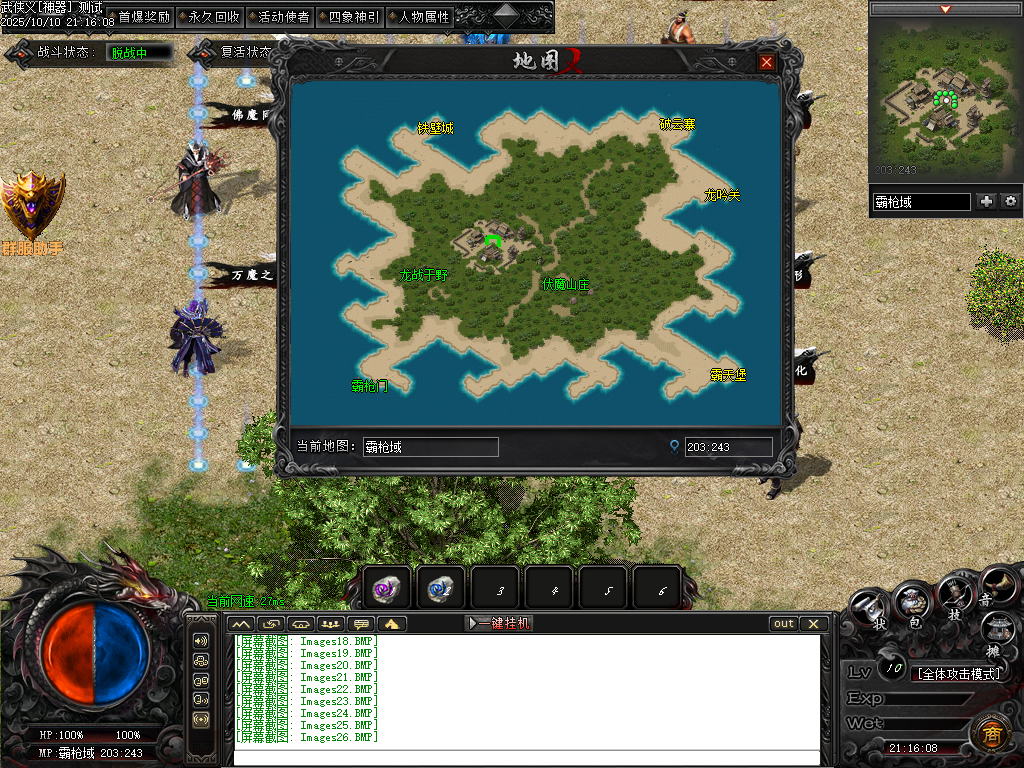Toggle the speaker sound chat filter icon
Image resolution: width=1024 pixels, height=768 pixels.
201,641
